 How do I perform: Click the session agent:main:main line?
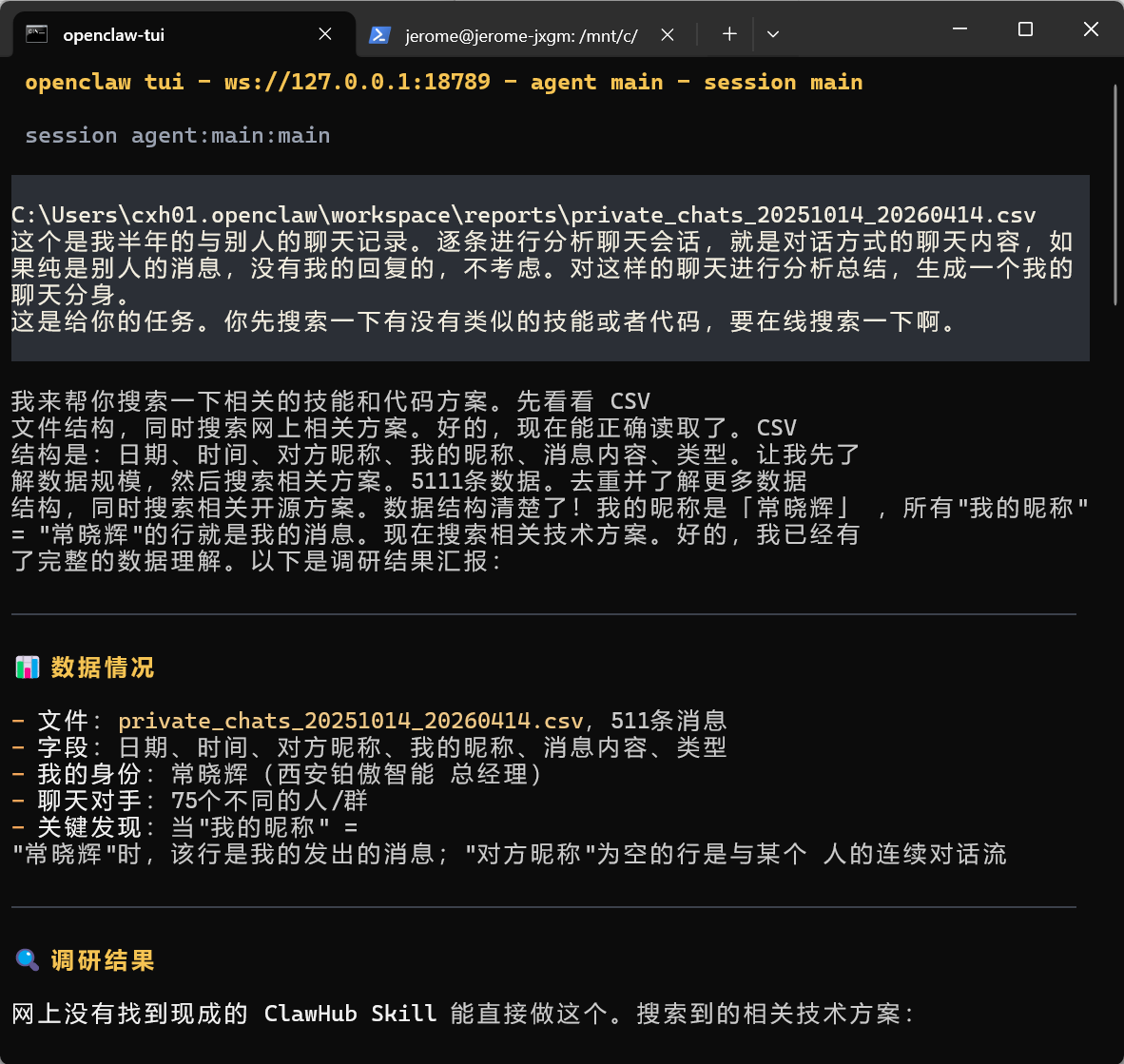[x=176, y=135]
